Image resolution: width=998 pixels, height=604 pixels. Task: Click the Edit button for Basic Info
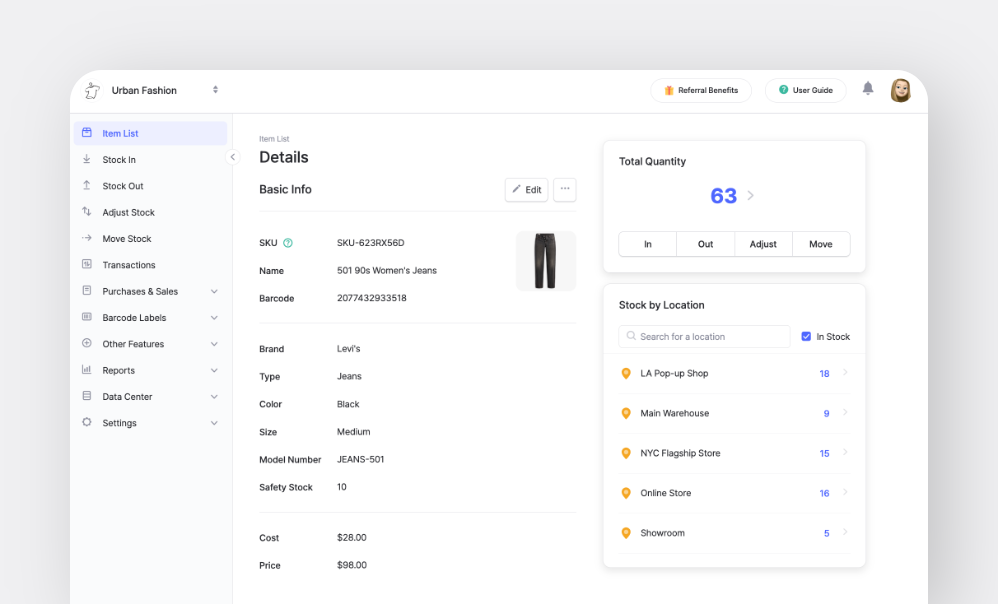[526, 190]
